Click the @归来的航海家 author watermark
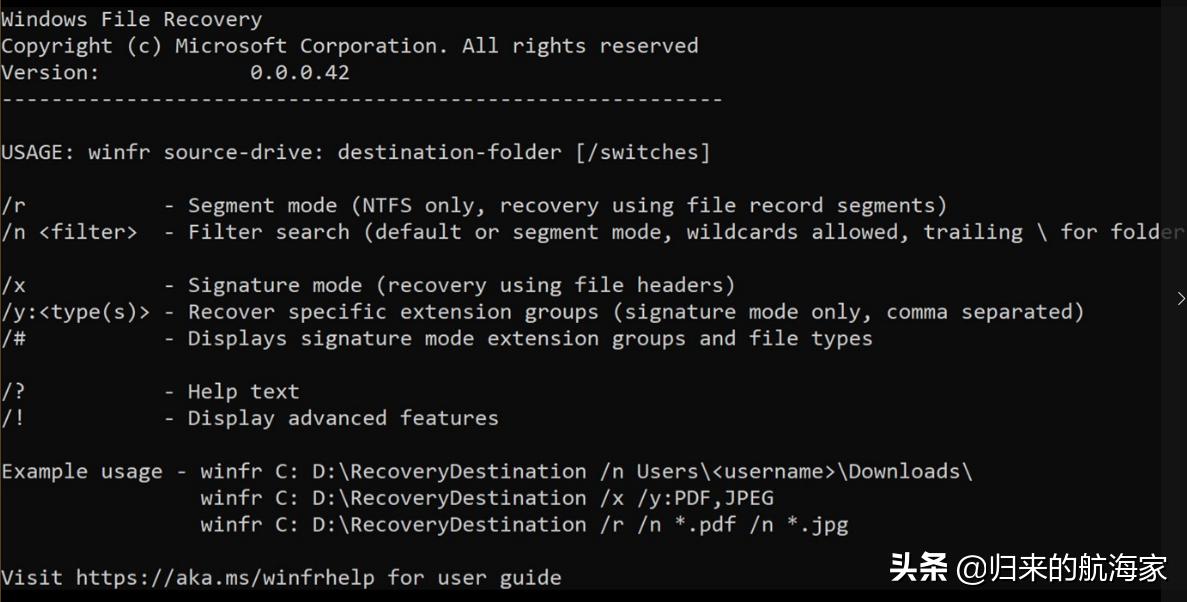Screen dimensions: 1187x602 [x=1061, y=568]
